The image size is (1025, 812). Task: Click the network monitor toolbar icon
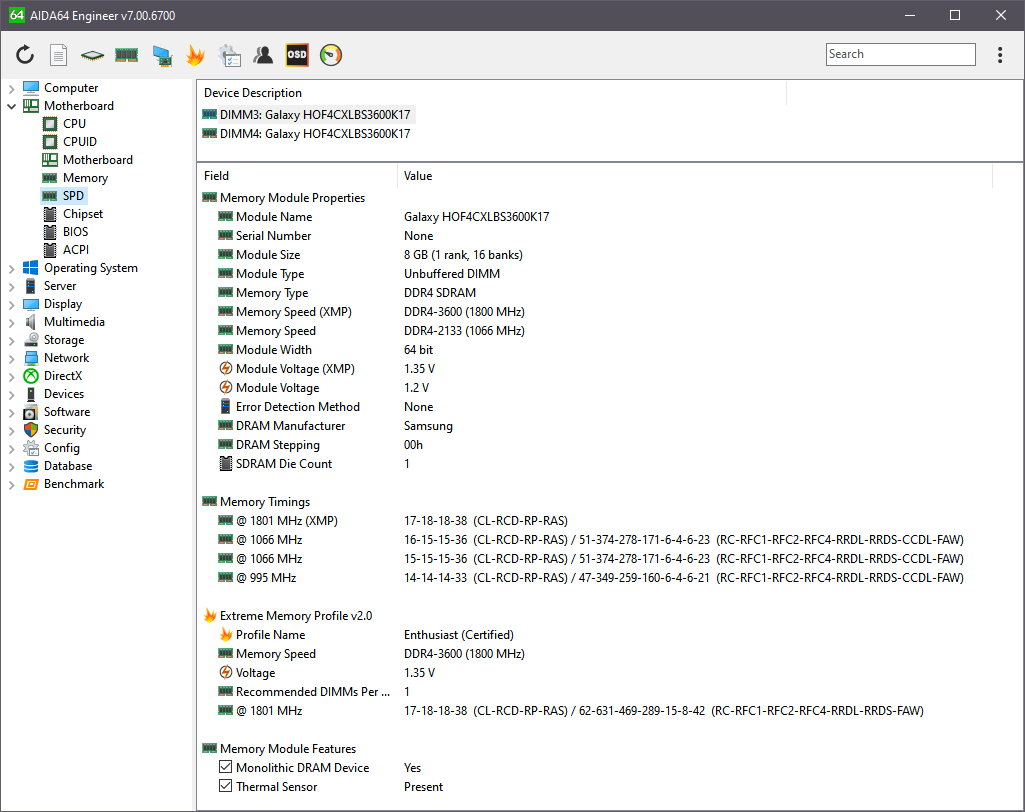[x=161, y=56]
